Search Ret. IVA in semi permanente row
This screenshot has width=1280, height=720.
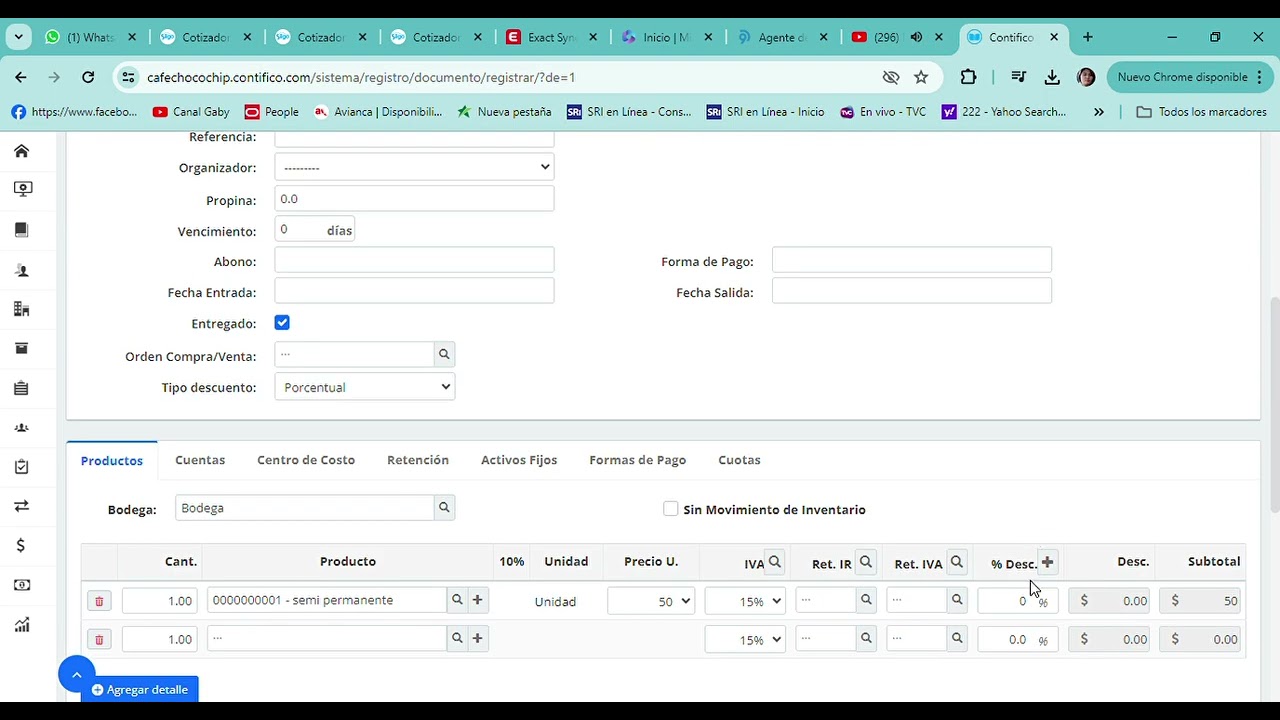pos(957,600)
